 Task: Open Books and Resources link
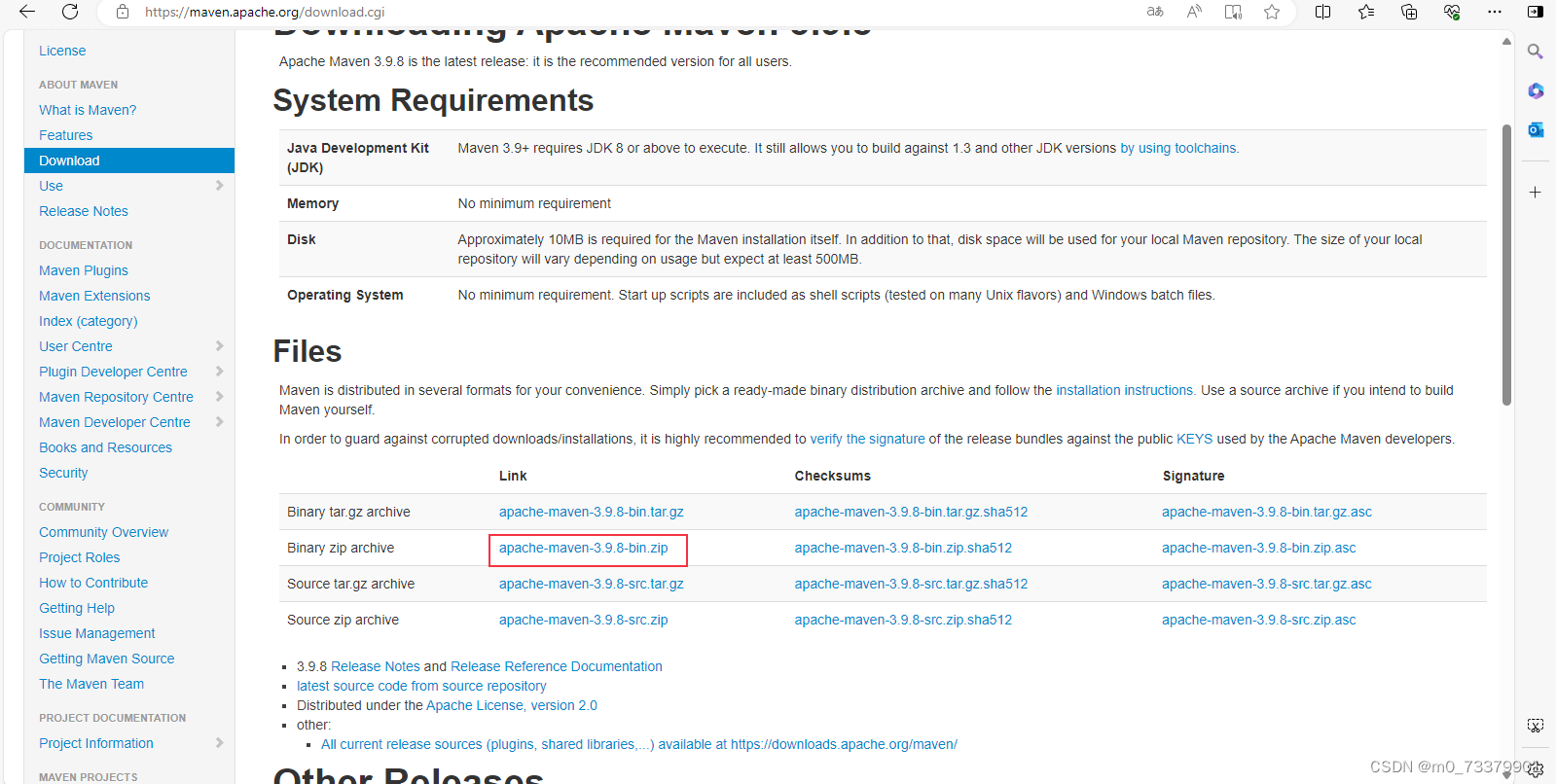click(x=106, y=447)
